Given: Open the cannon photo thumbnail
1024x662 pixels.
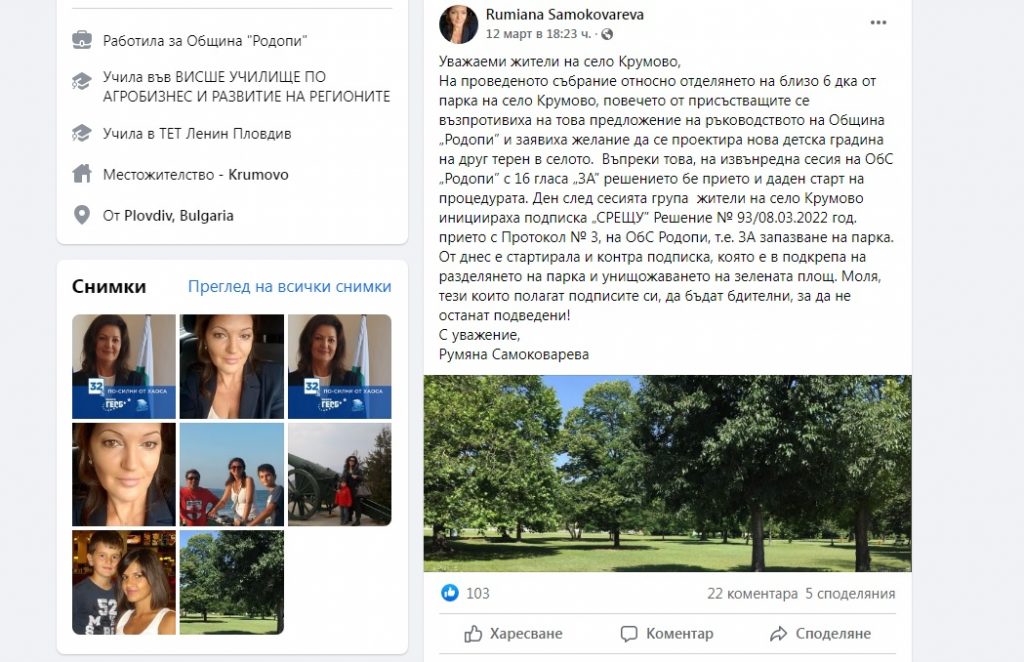Looking at the screenshot, I should point(340,475).
